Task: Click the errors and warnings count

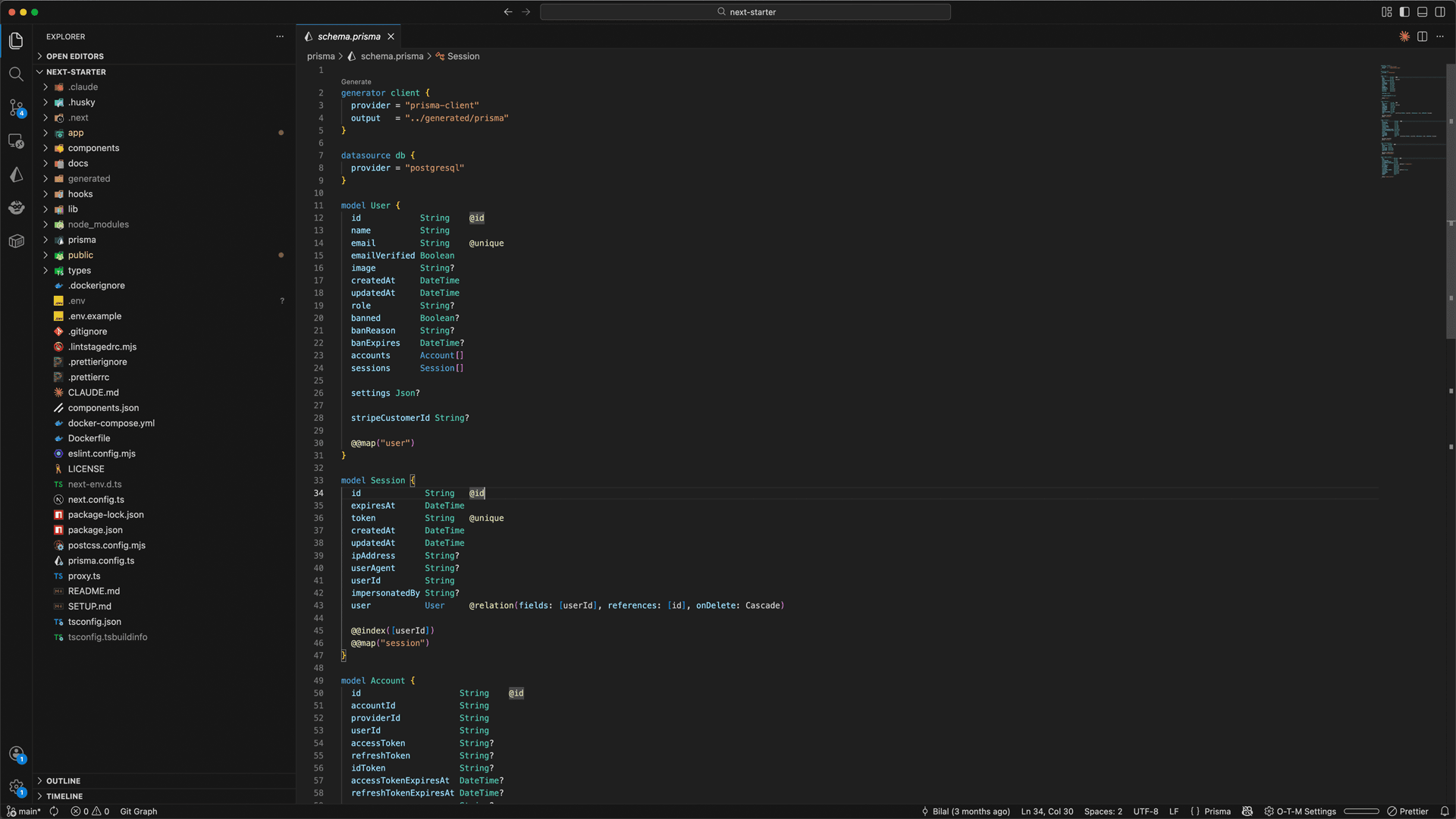Action: (90, 811)
